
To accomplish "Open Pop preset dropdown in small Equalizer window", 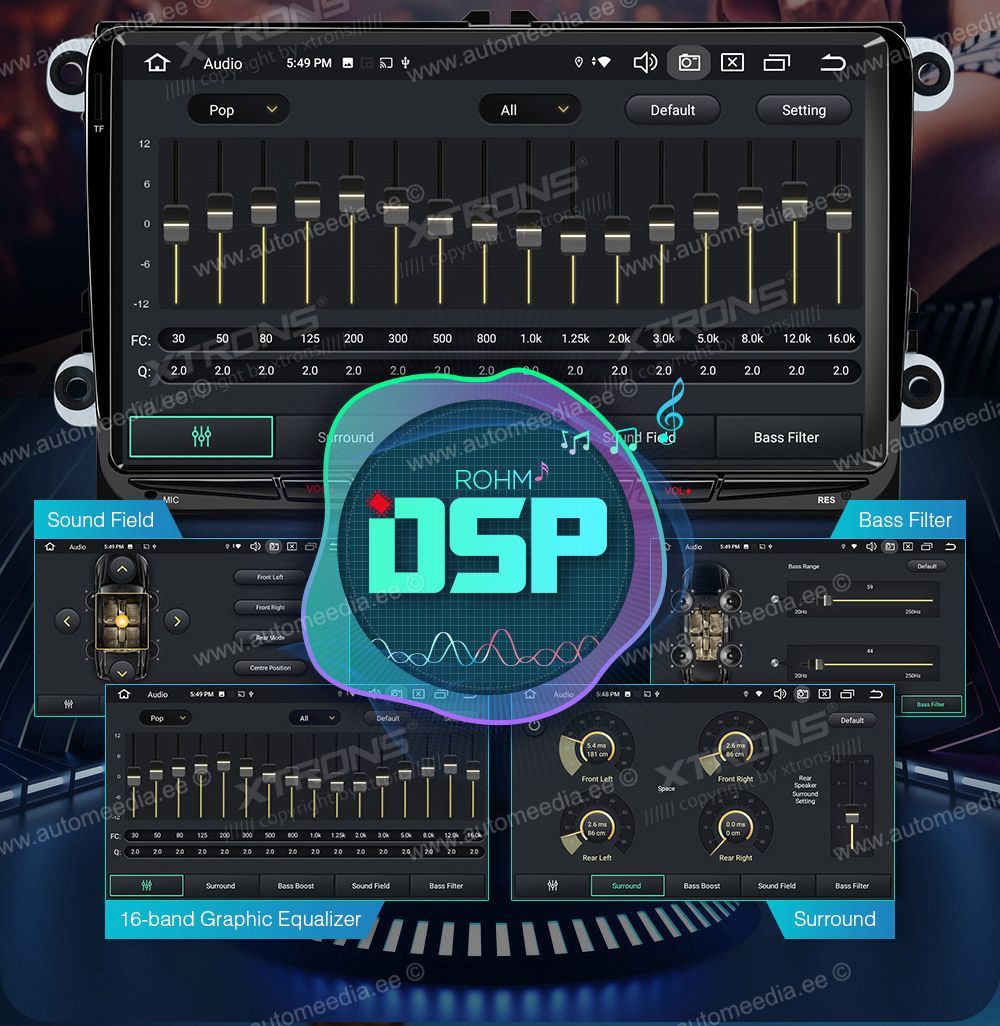I will 166,718.
